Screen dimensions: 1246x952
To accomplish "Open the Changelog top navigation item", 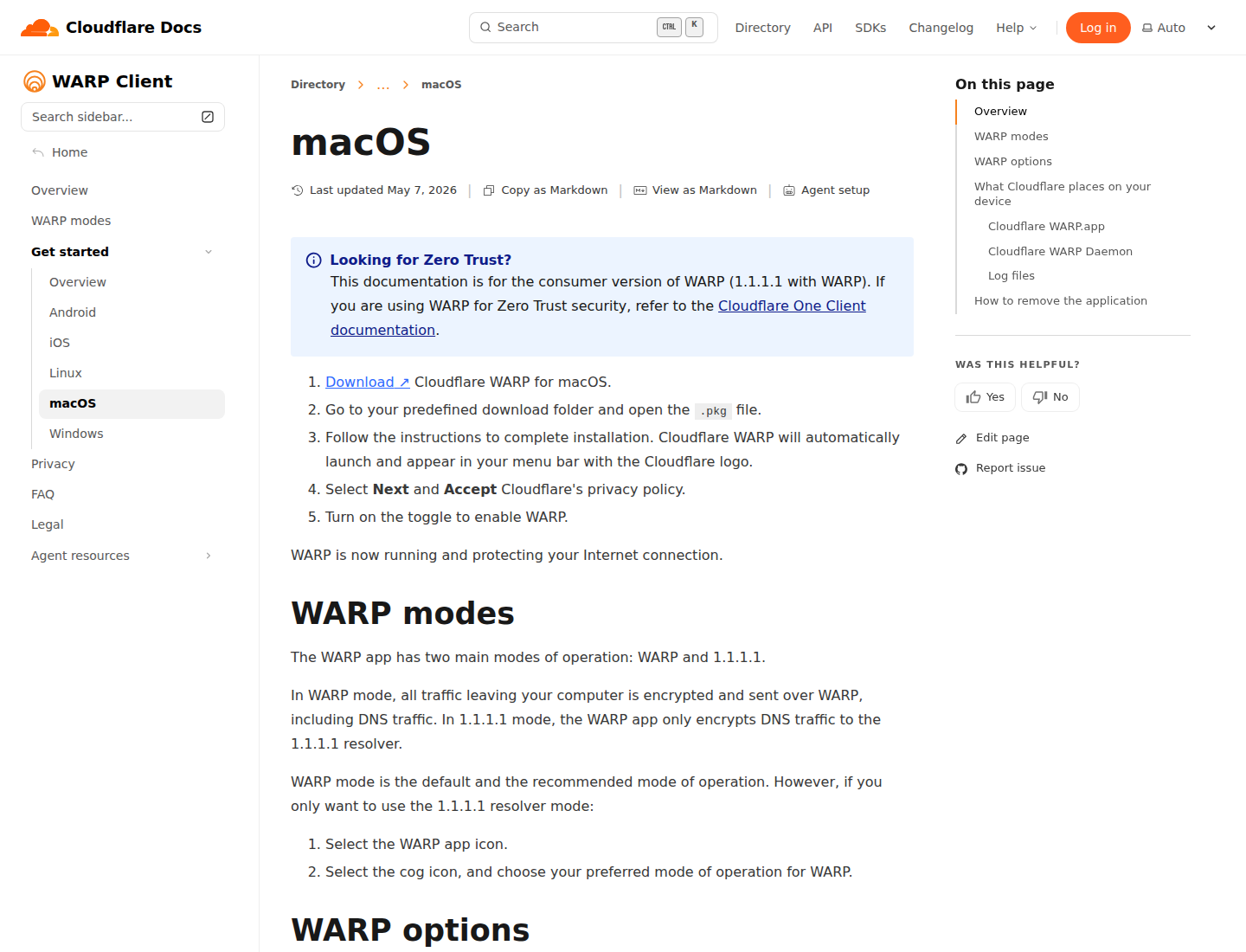I will tap(941, 28).
